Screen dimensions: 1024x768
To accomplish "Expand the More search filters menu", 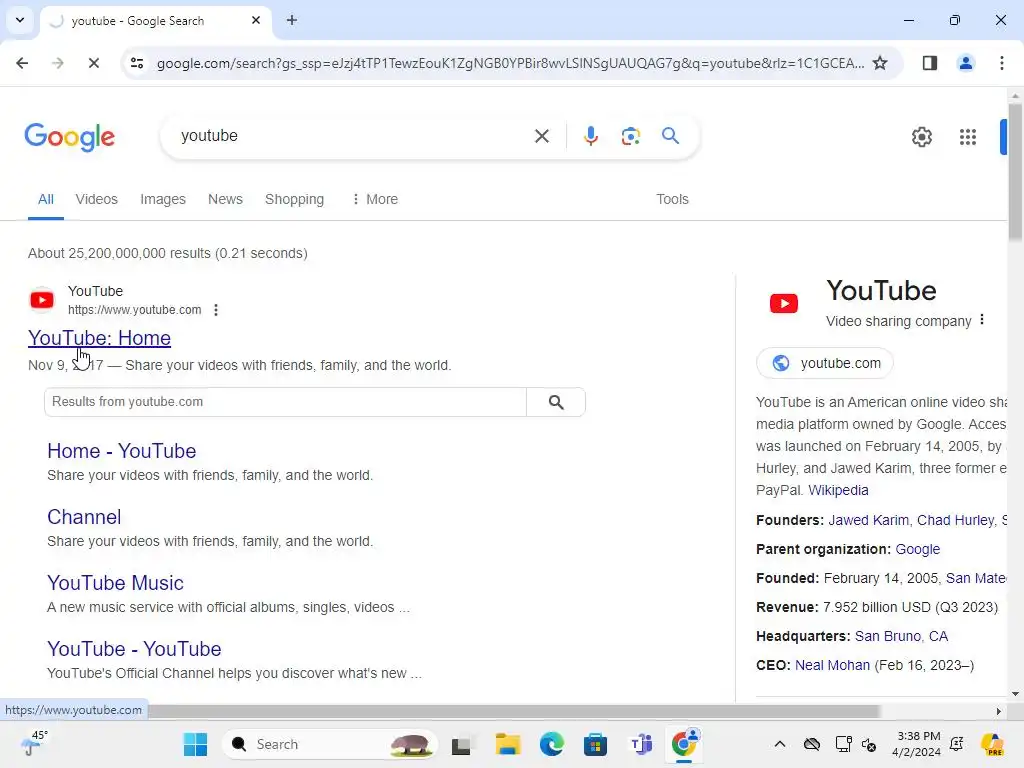I will coord(375,199).
